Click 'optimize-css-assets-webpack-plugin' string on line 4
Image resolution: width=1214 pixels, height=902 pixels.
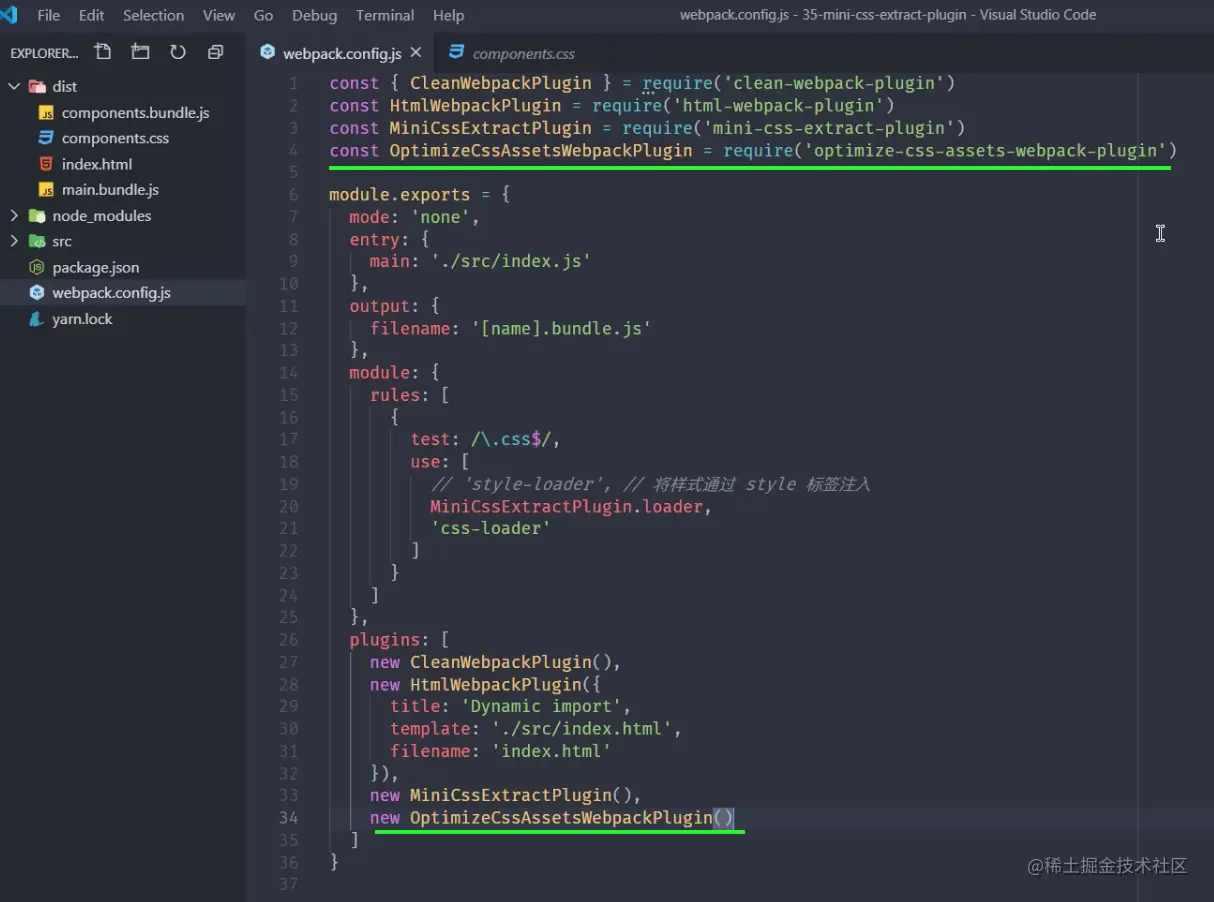tap(985, 150)
